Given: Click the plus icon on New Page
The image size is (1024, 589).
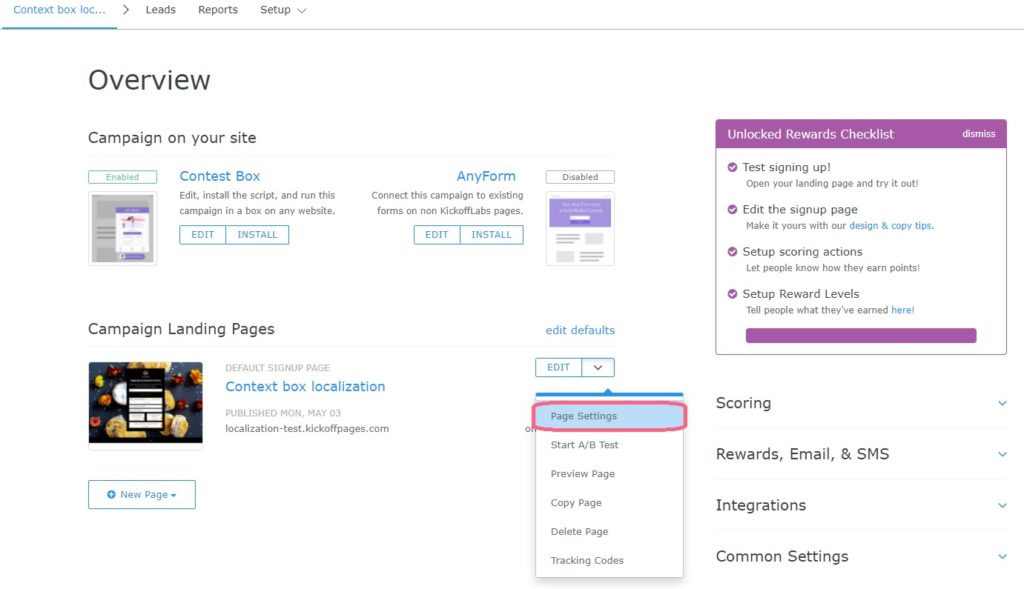Looking at the screenshot, I should coord(111,494).
